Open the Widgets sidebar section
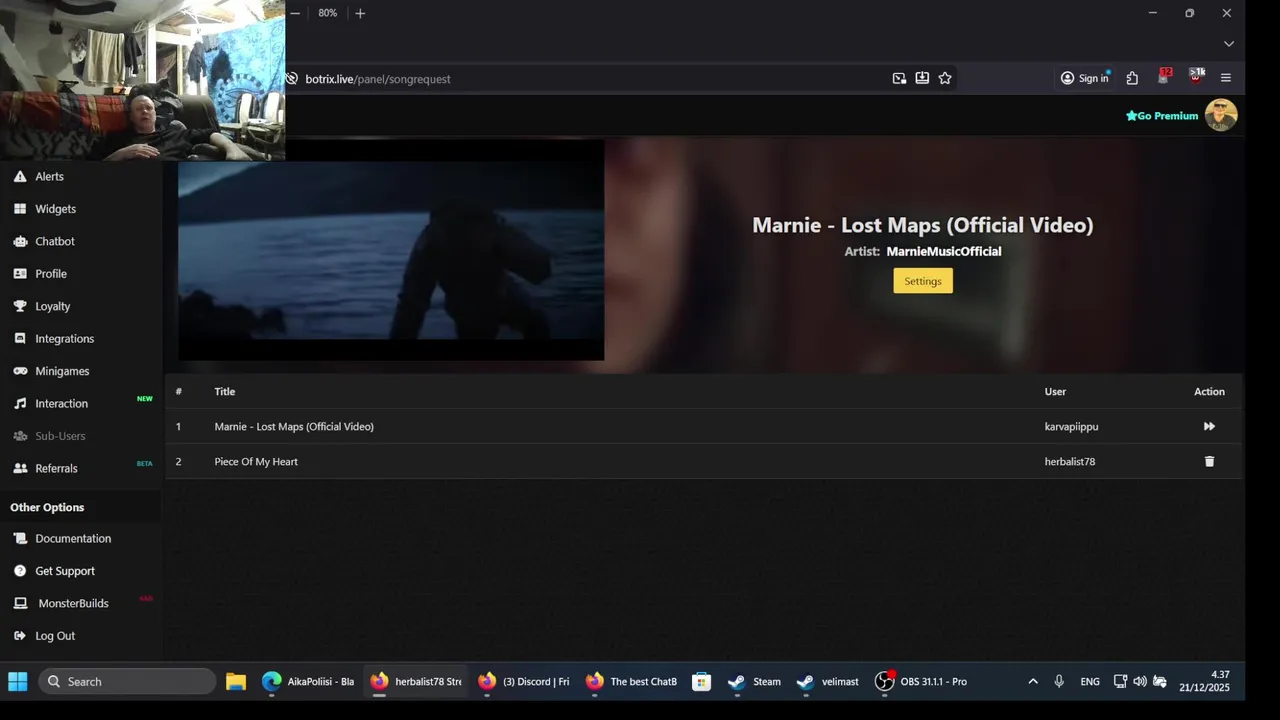The height and width of the screenshot is (720, 1280). (x=55, y=209)
